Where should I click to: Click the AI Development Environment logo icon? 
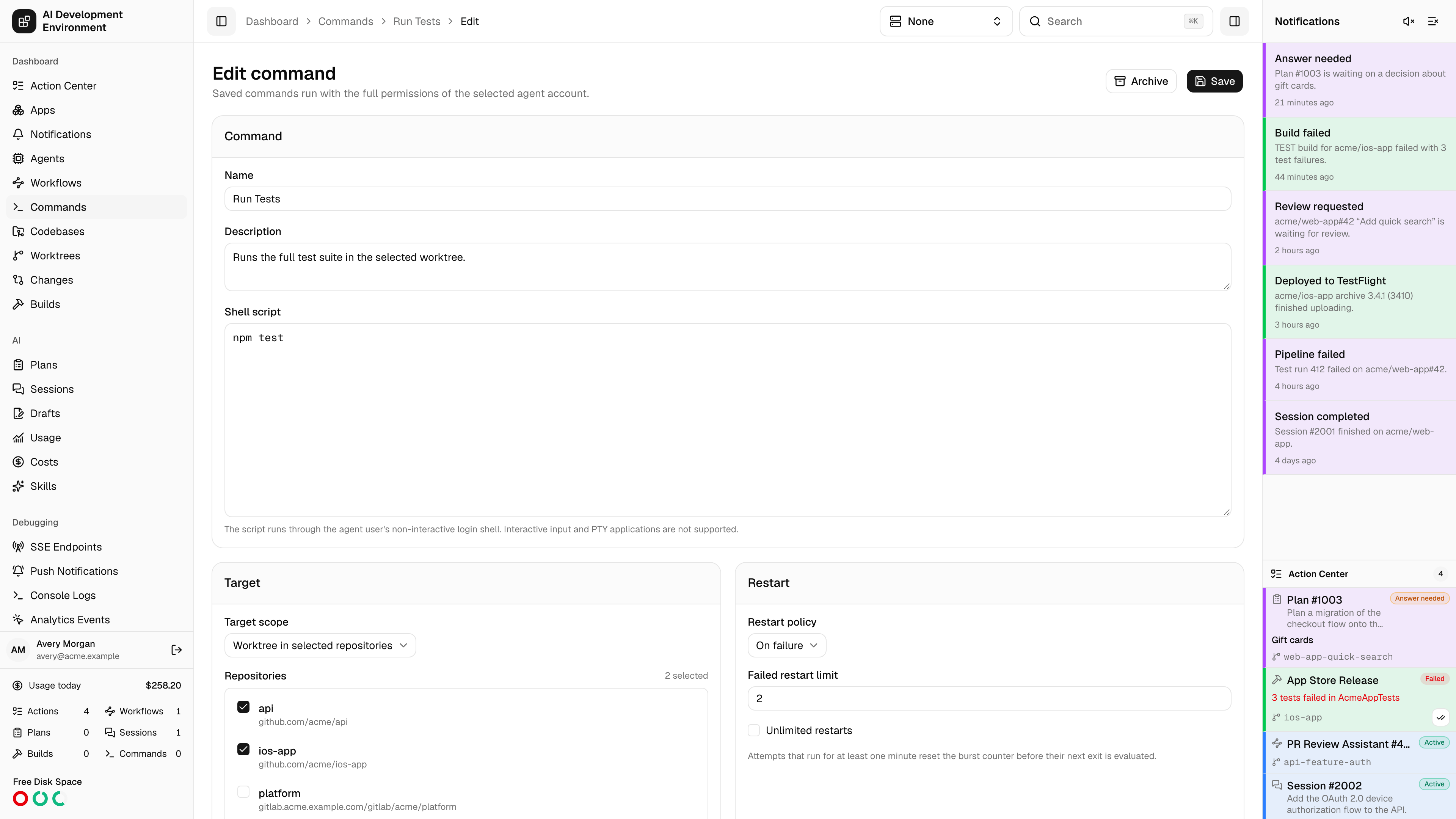pyautogui.click(x=24, y=22)
